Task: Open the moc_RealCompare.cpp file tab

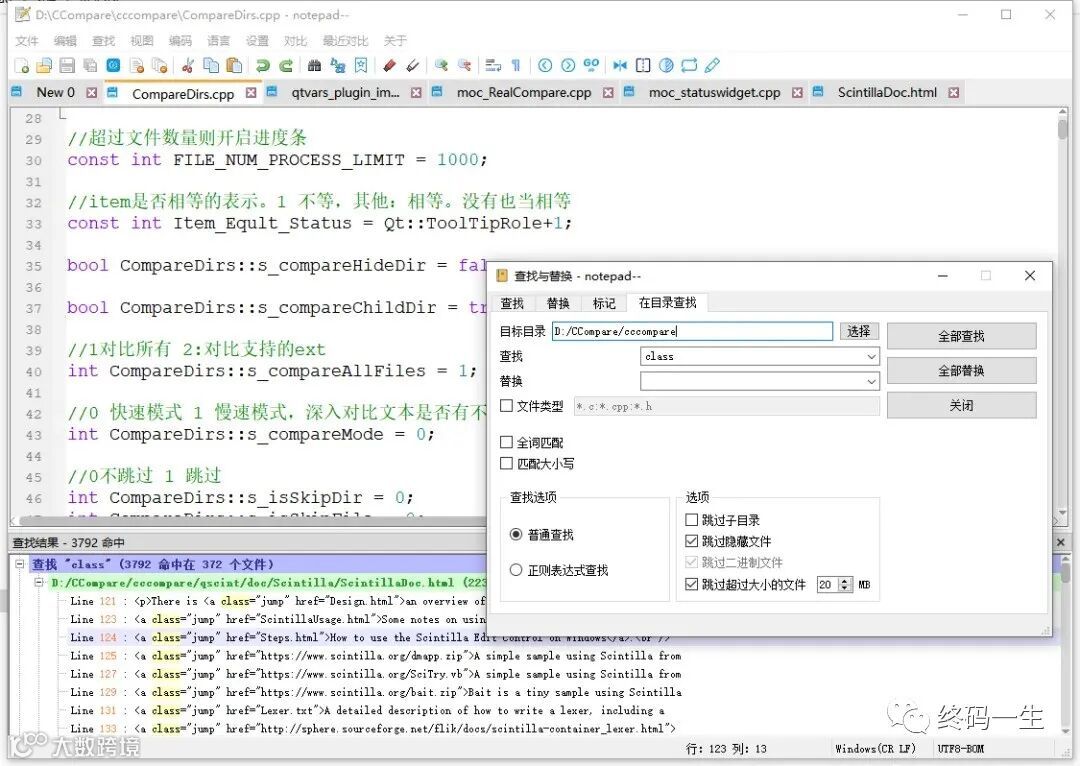Action: click(x=524, y=92)
